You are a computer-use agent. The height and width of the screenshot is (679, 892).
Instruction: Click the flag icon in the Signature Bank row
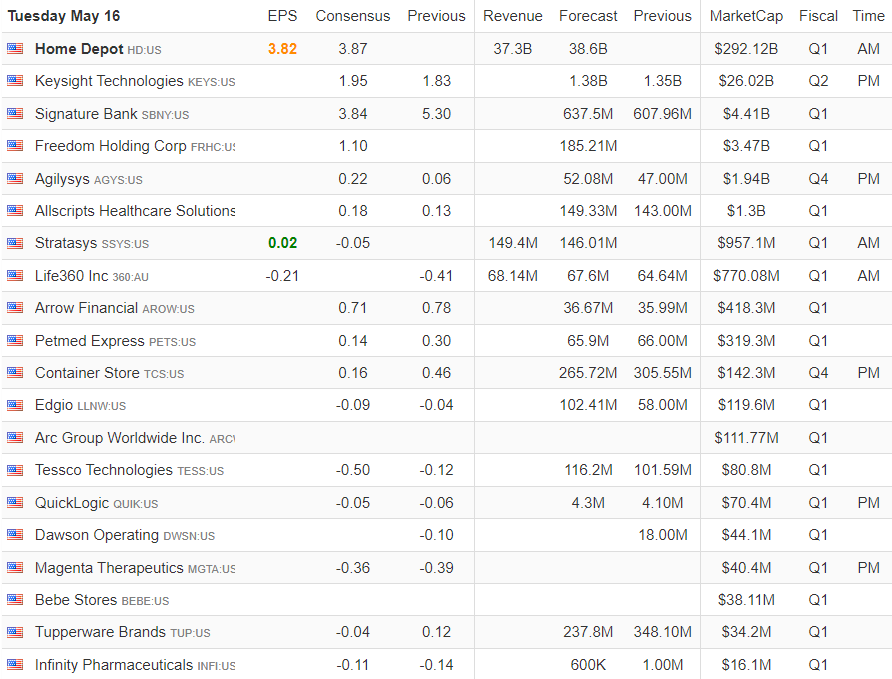tap(15, 114)
